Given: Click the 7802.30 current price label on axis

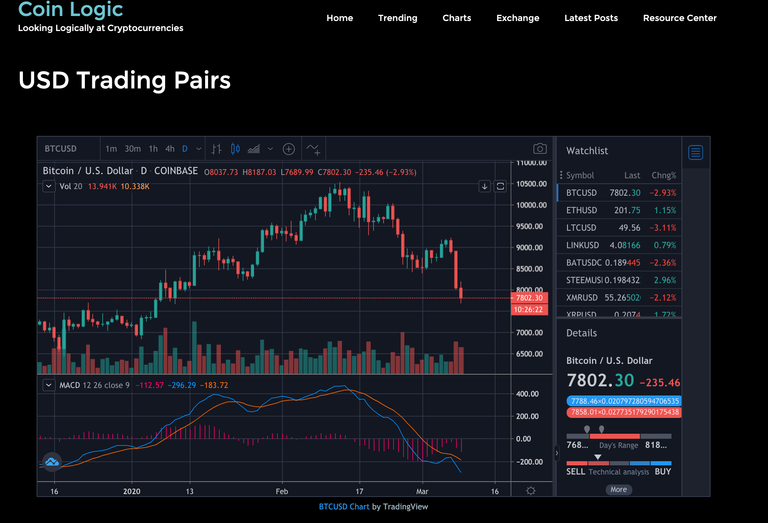Looking at the screenshot, I should coord(529,298).
